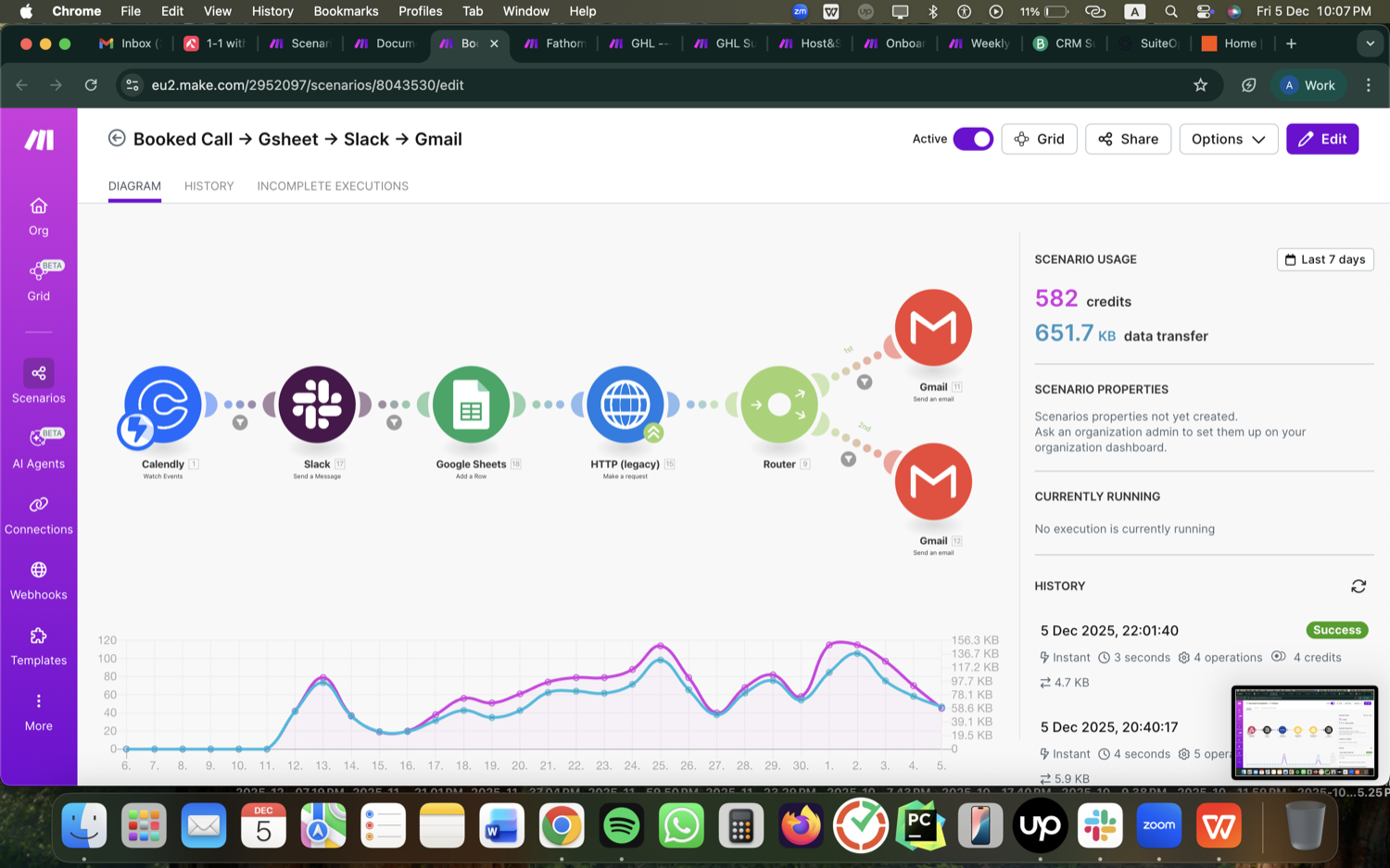Open AI Agents in the sidebar
Screen dimensions: 1390x868
pos(39,447)
